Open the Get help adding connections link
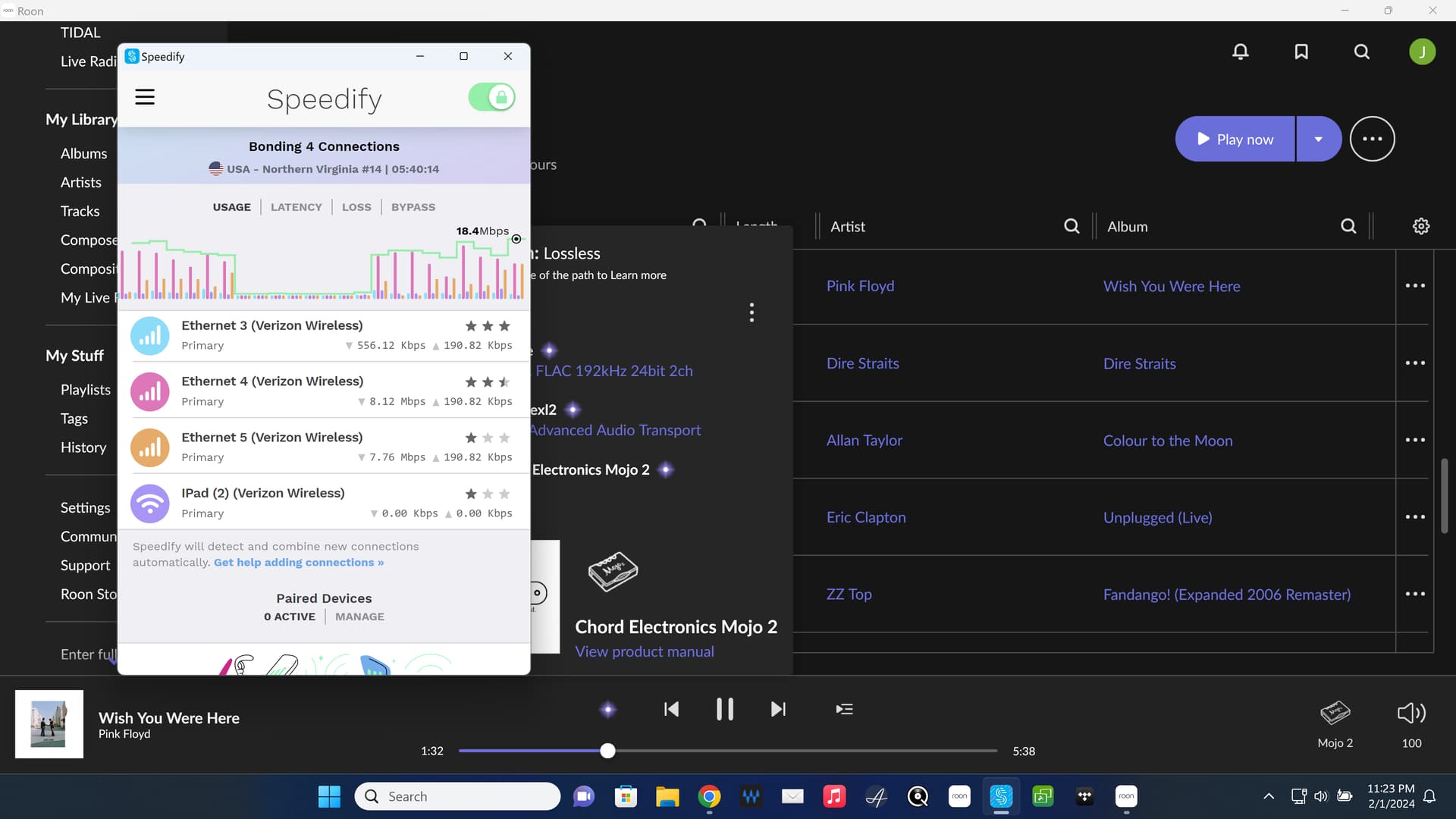 [299, 563]
